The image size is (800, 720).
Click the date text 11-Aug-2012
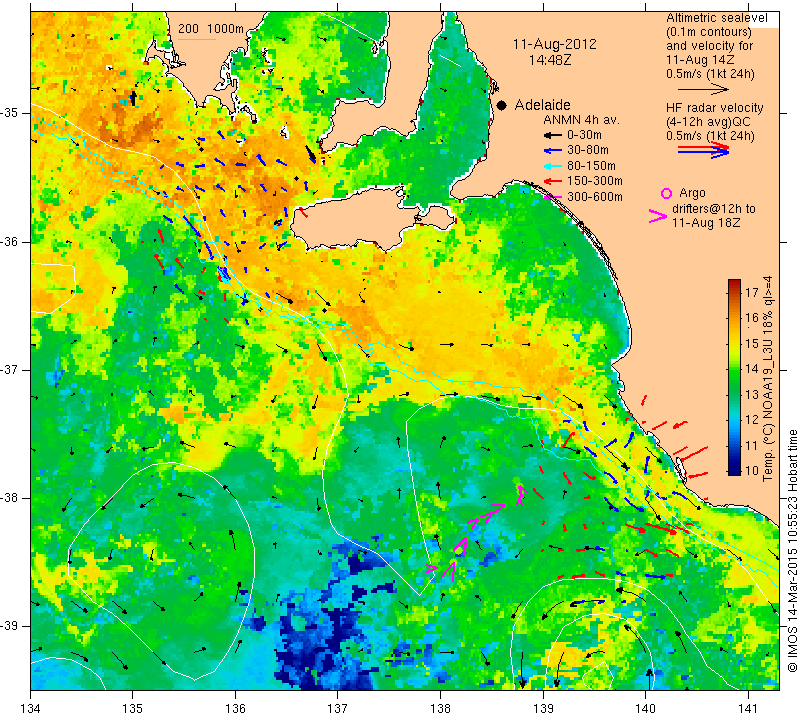[555, 44]
